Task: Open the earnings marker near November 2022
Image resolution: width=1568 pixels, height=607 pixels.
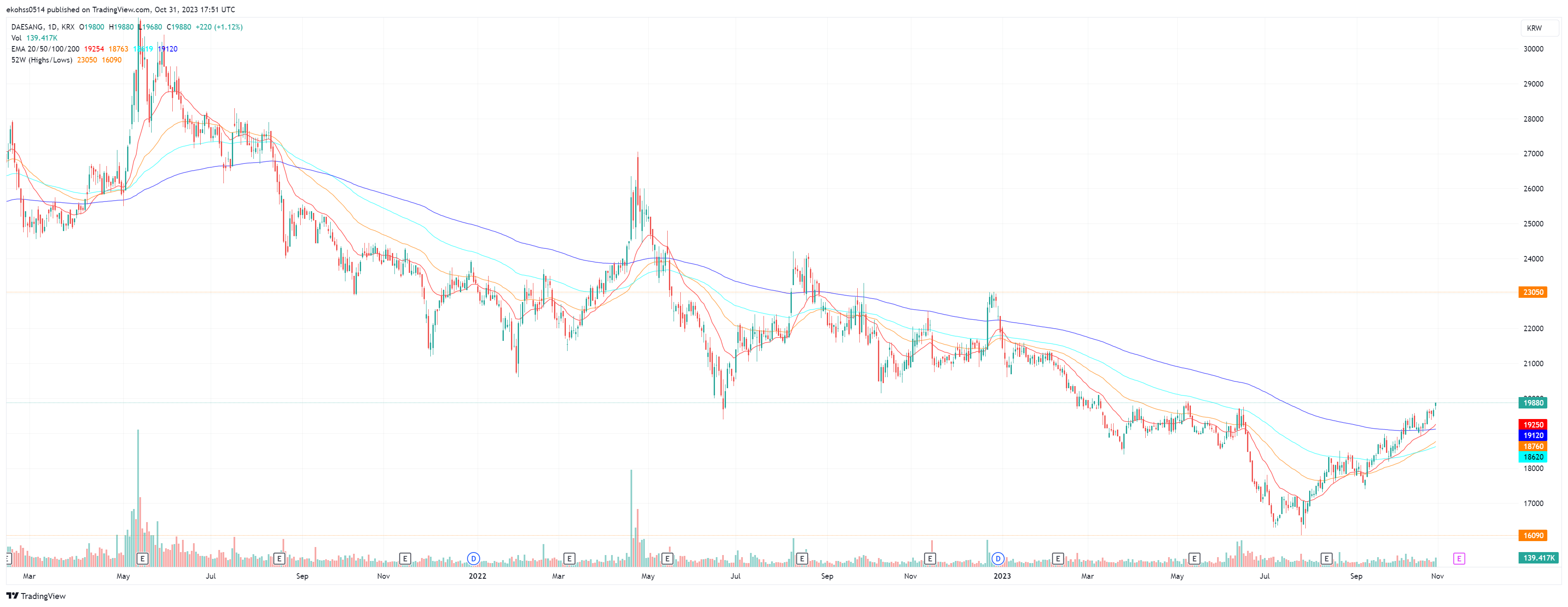Action: [930, 558]
